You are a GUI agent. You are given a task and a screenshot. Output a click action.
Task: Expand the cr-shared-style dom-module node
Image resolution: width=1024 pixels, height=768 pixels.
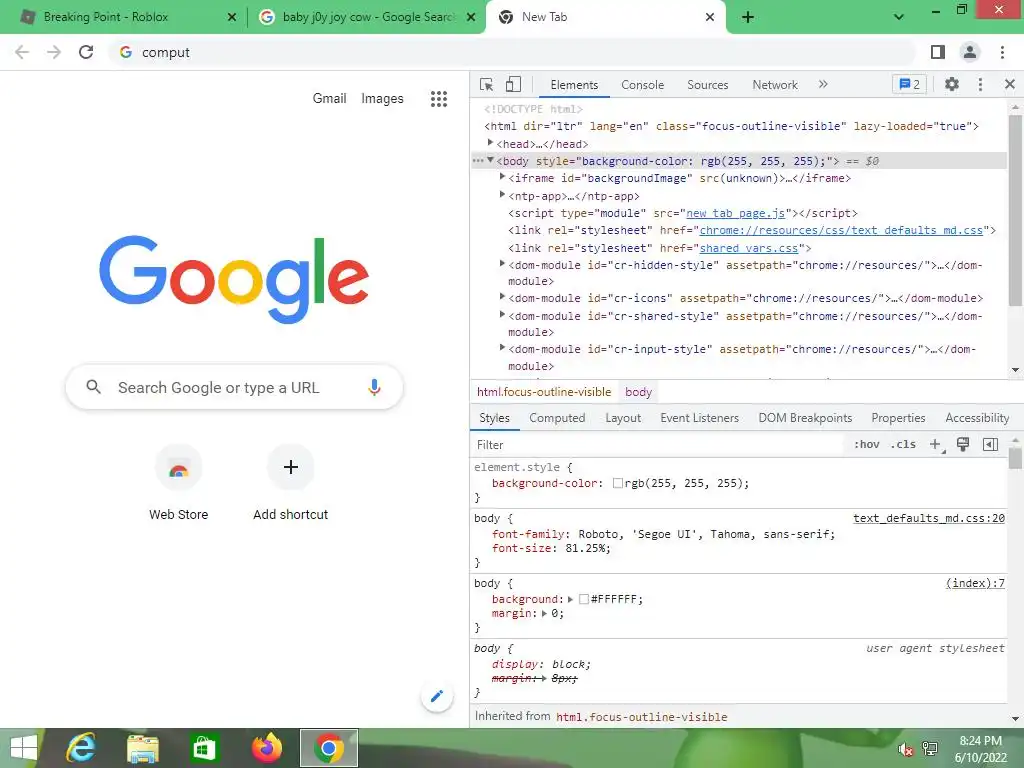[x=502, y=315]
